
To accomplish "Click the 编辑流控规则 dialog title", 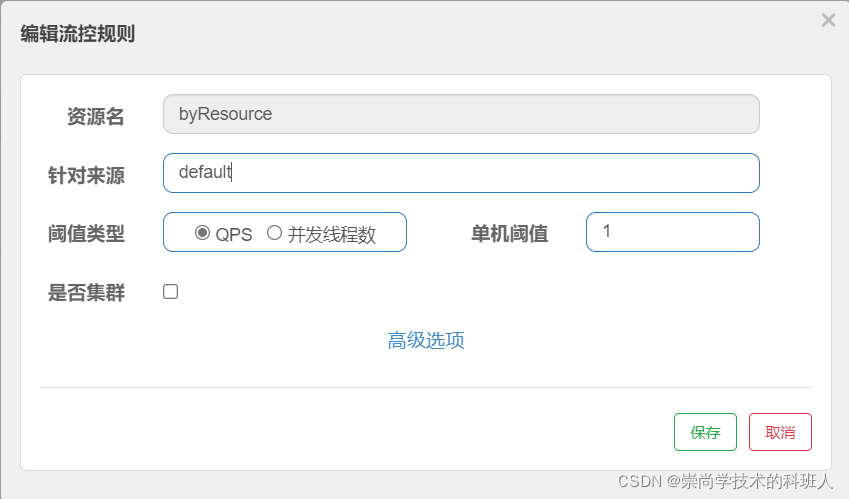I will pos(77,34).
